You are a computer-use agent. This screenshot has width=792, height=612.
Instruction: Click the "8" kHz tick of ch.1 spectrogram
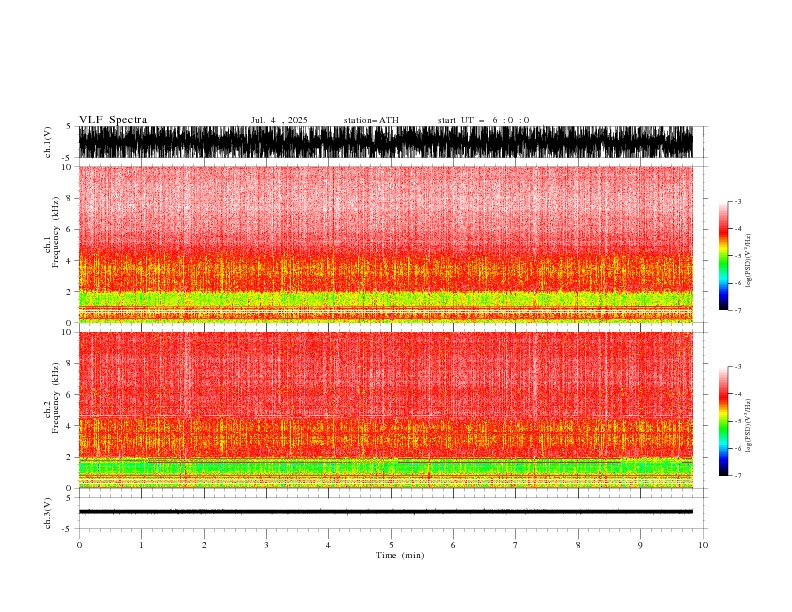click(x=69, y=198)
